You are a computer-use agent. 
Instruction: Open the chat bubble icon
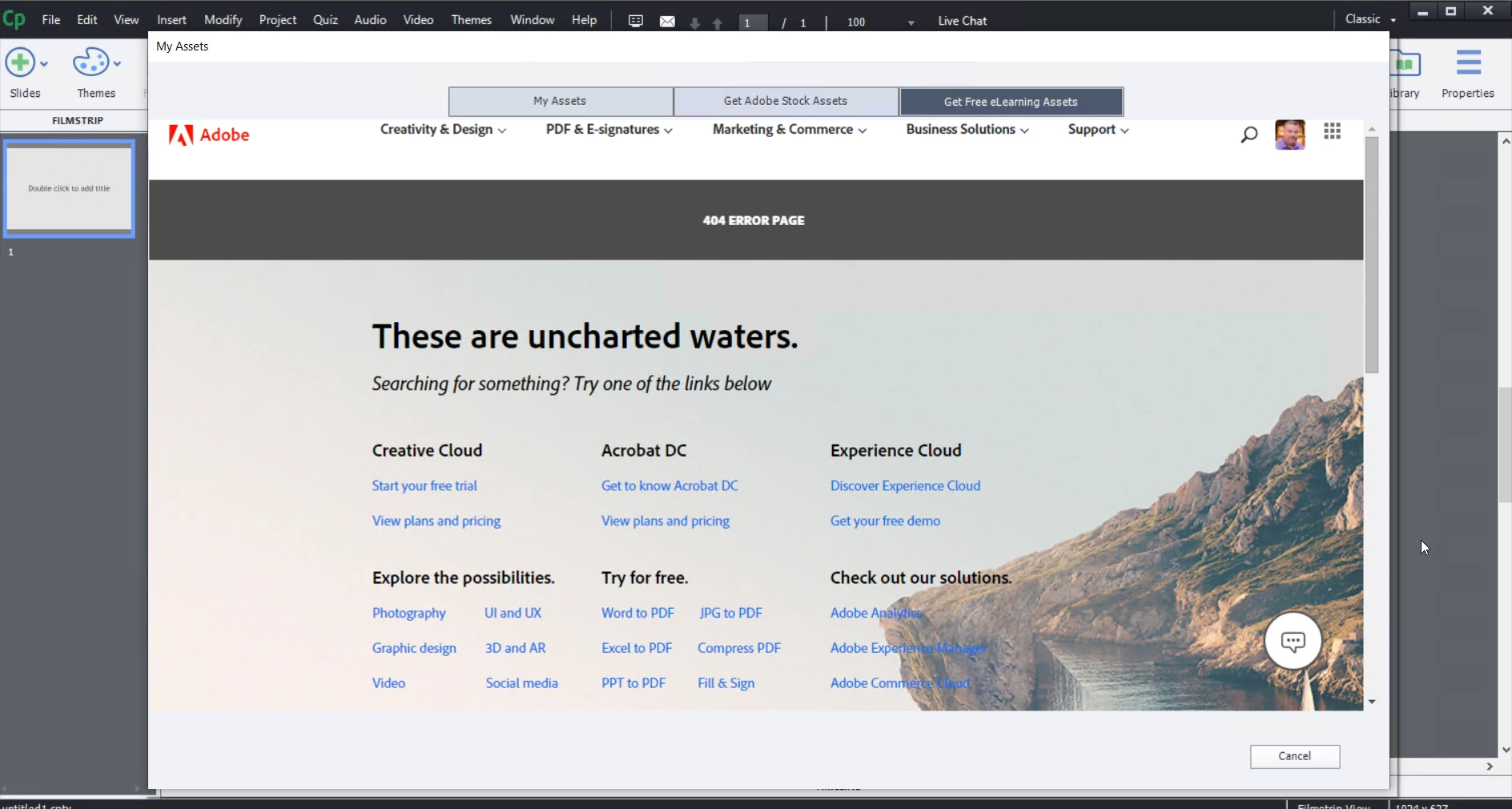click(1293, 641)
